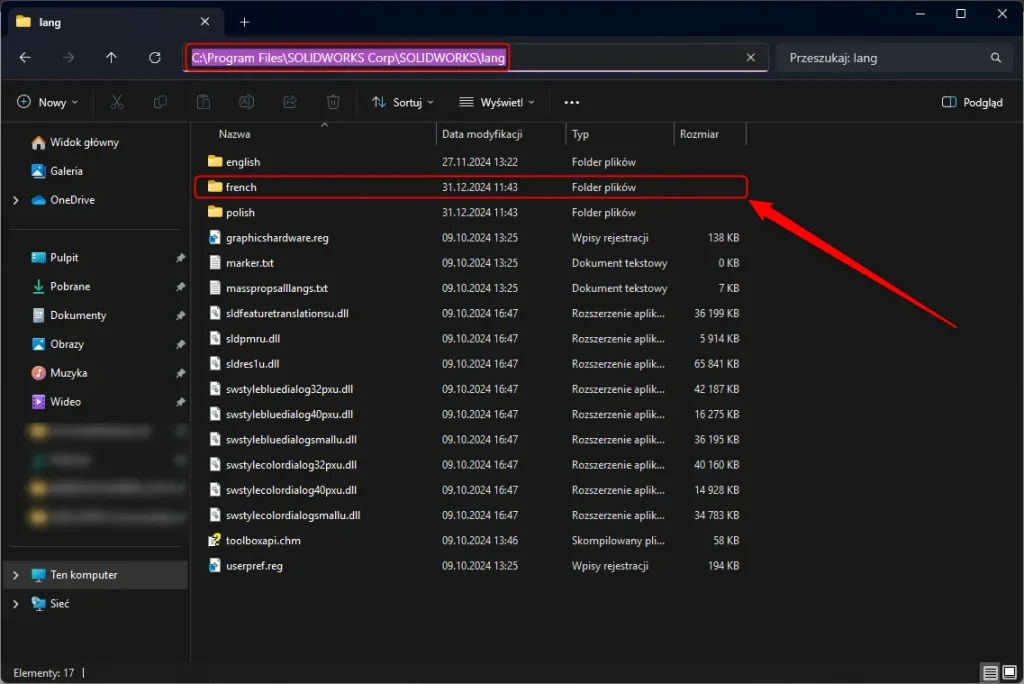Sort by the Typ column header

pyautogui.click(x=619, y=134)
